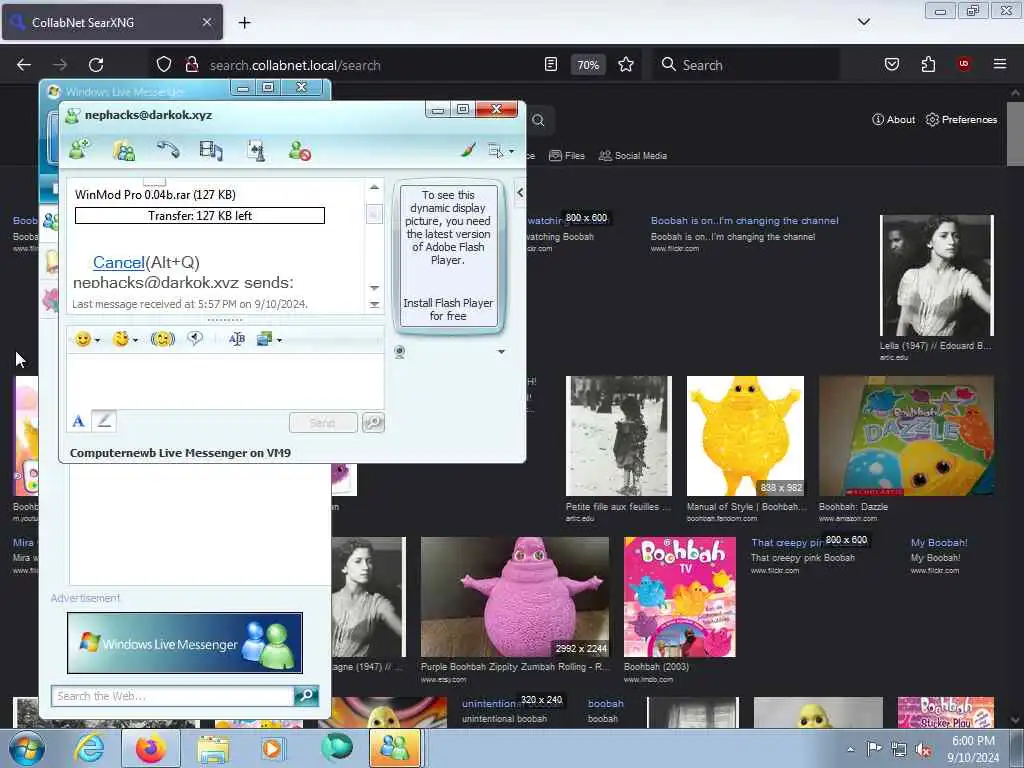Screen dimensions: 1024x768
Task: Launch Internet Explorer from the taskbar
Action: pos(89,748)
